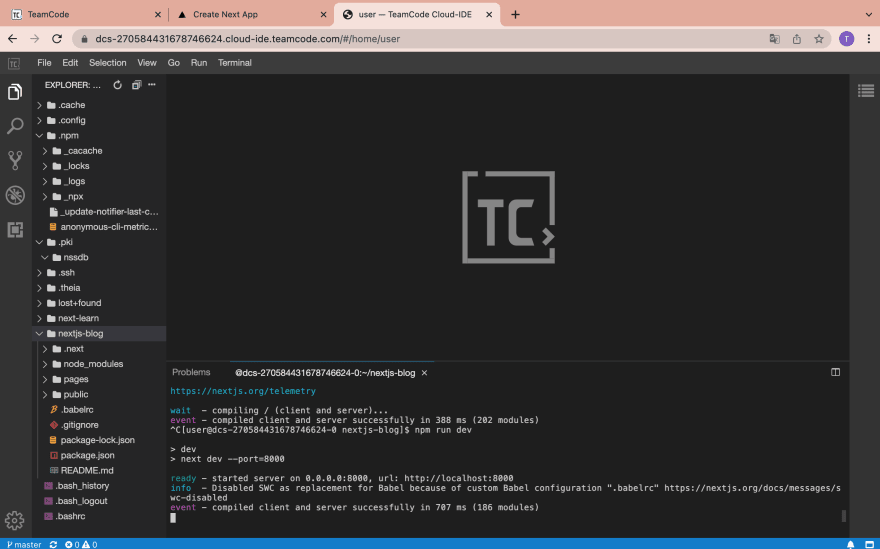Open the Selection menu
This screenshot has width=880, height=549.
[108, 63]
